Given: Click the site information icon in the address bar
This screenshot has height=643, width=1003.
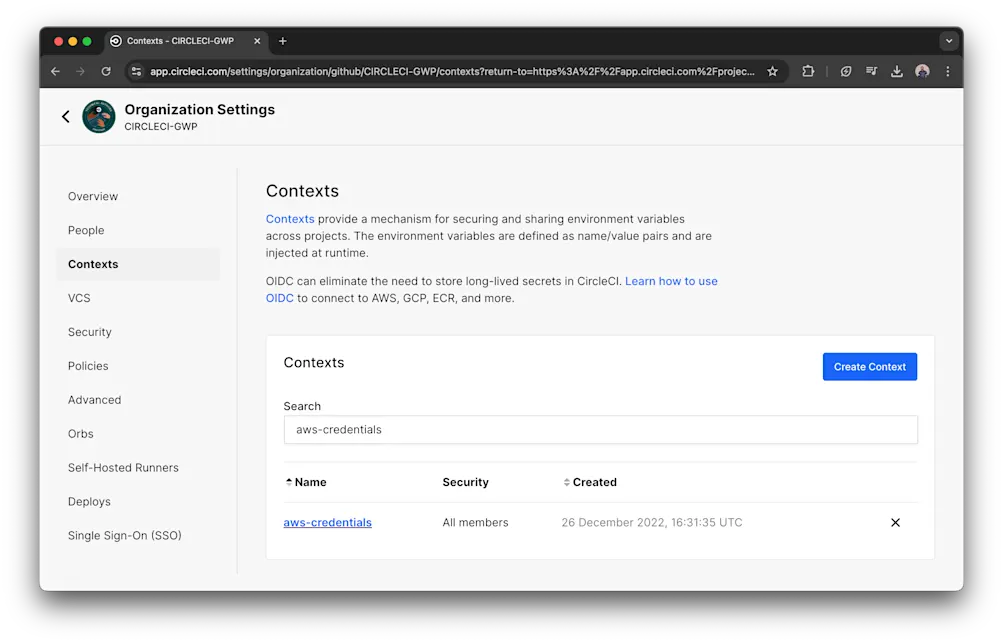Looking at the screenshot, I should (x=136, y=72).
